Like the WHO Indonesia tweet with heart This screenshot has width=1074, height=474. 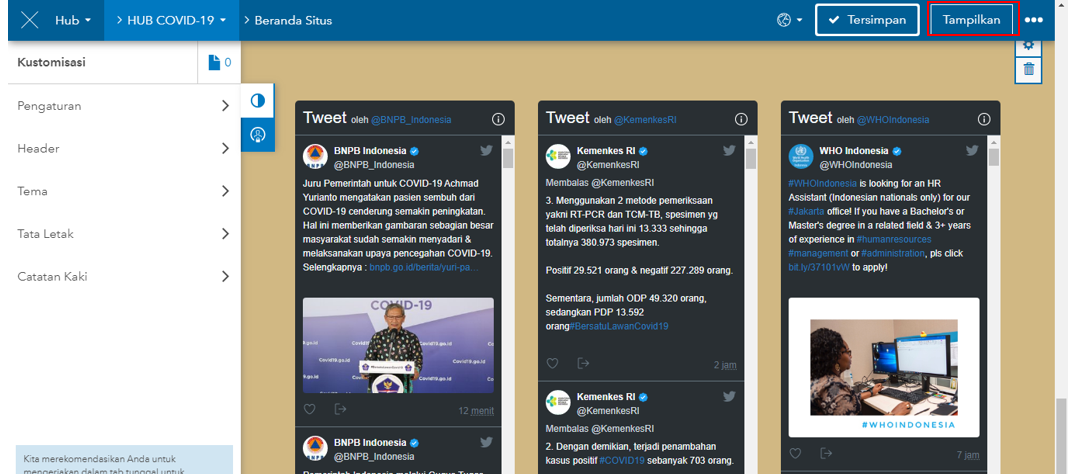coord(795,453)
